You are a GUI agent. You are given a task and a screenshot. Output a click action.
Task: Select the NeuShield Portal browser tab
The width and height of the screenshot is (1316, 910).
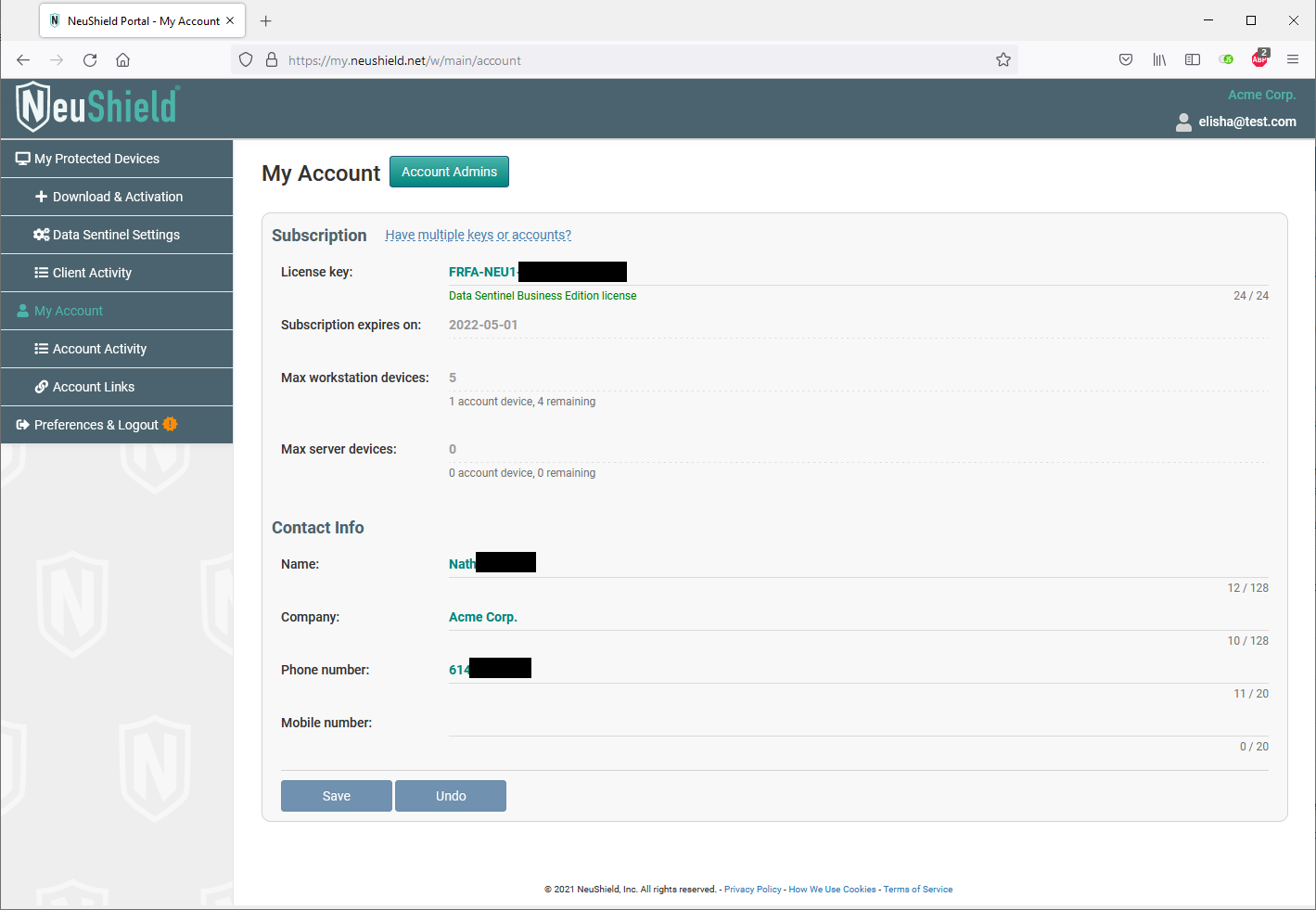click(142, 20)
